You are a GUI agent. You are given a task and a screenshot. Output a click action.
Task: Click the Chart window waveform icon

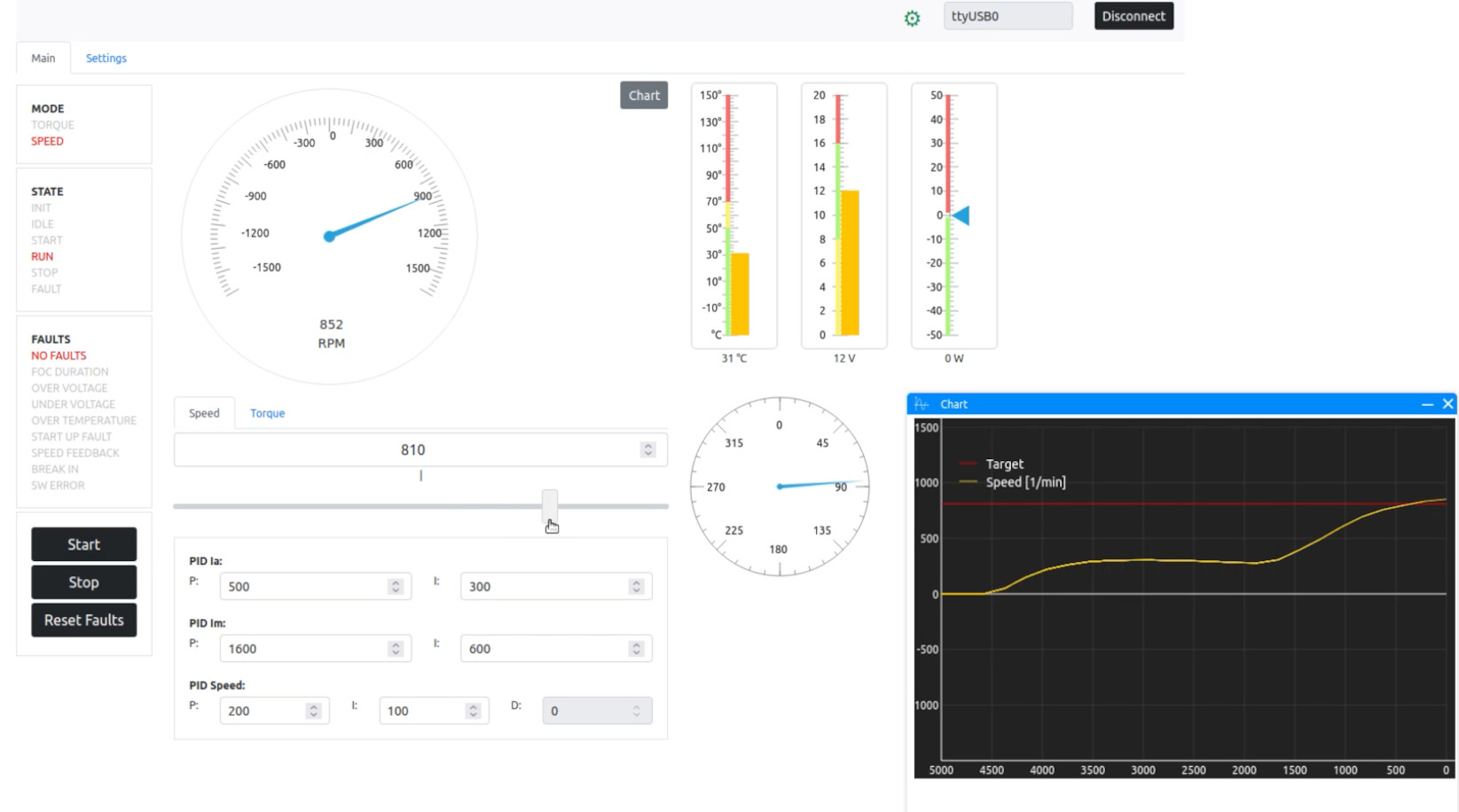point(922,404)
